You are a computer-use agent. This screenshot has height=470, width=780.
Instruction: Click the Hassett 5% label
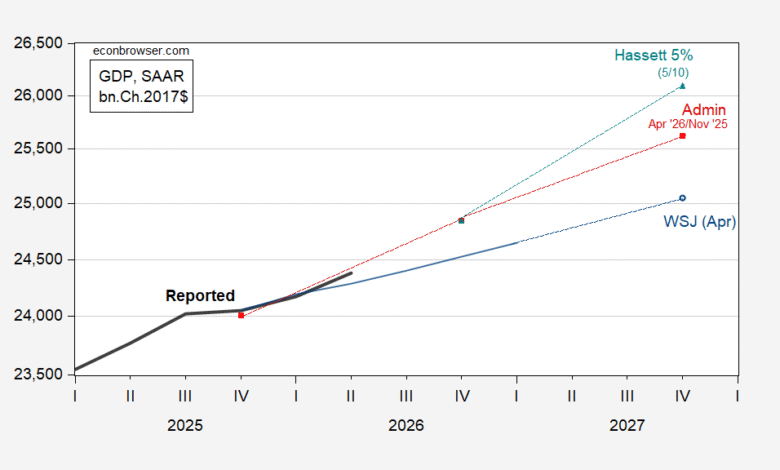[x=654, y=55]
